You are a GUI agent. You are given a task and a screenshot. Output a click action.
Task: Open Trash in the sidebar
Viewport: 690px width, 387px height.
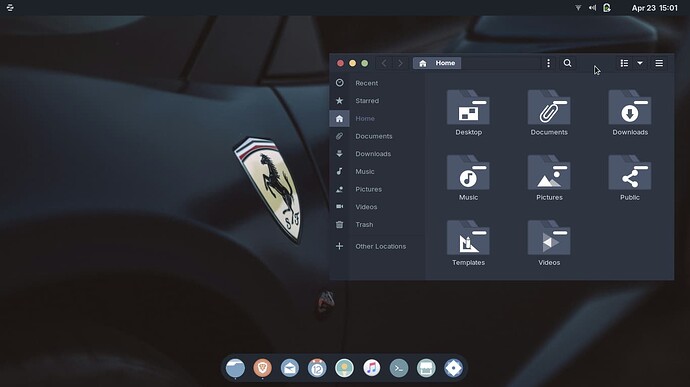pos(377,224)
